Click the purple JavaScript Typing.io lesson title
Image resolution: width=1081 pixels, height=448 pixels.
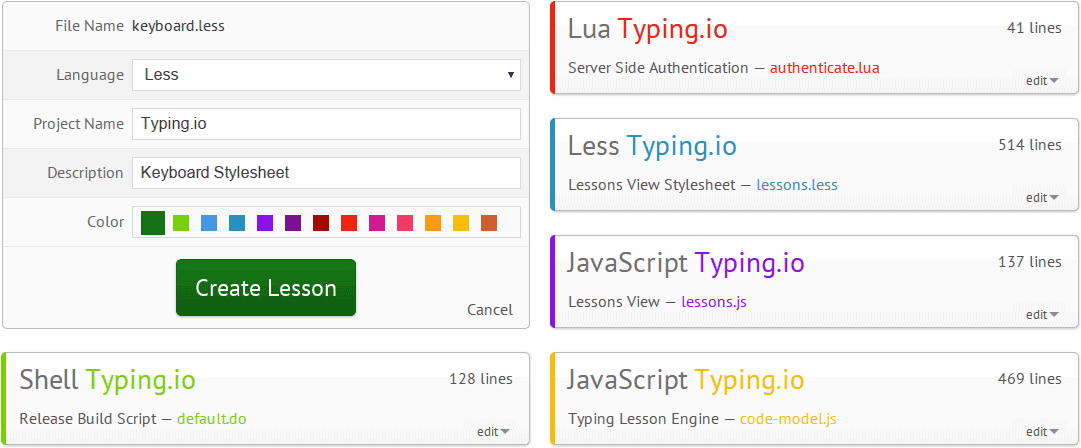pyautogui.click(x=686, y=263)
